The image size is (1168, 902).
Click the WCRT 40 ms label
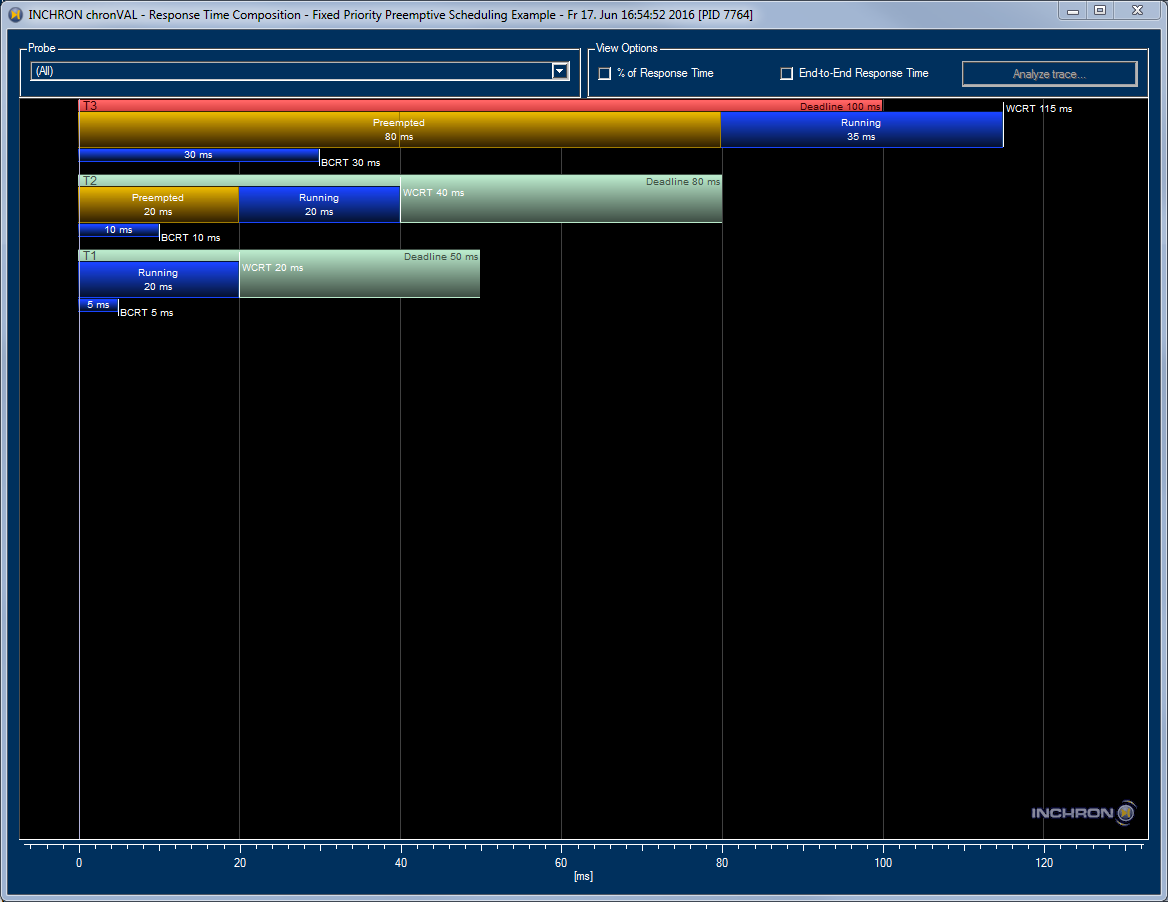point(434,193)
